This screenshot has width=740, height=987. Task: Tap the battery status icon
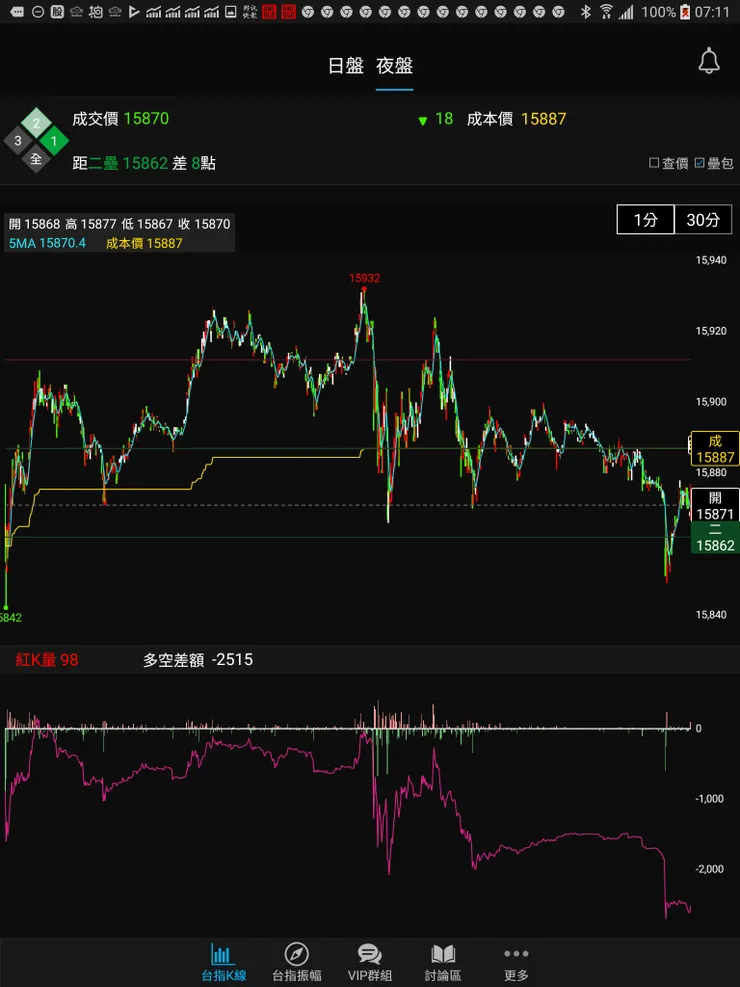click(x=685, y=11)
